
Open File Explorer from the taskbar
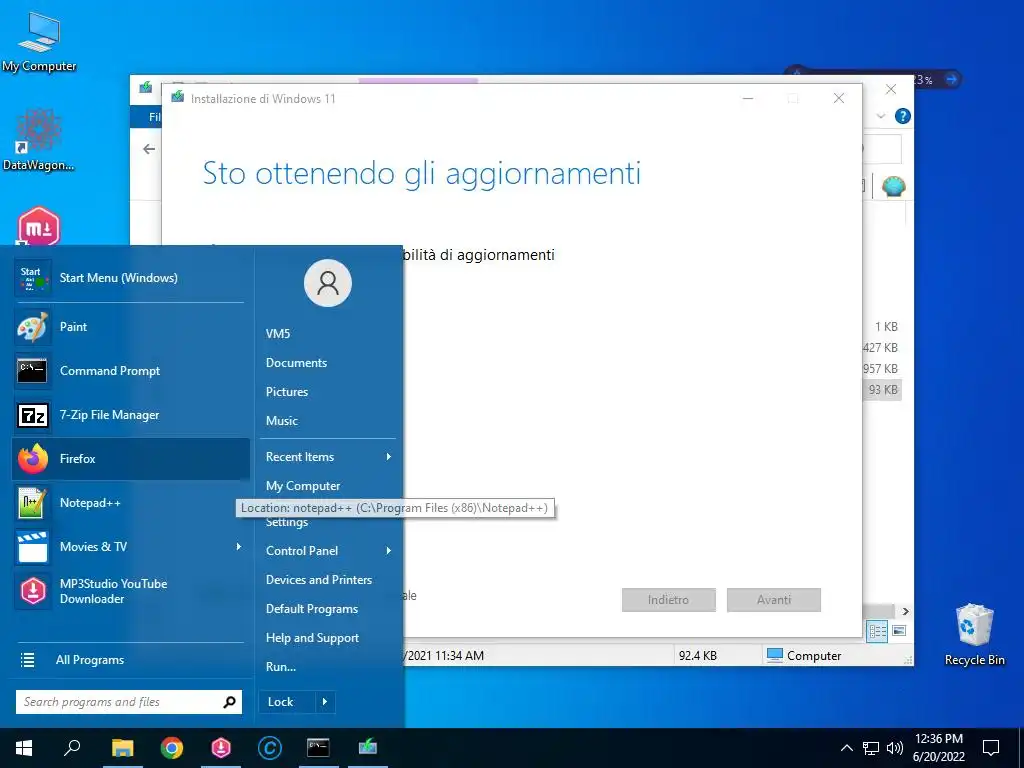122,748
